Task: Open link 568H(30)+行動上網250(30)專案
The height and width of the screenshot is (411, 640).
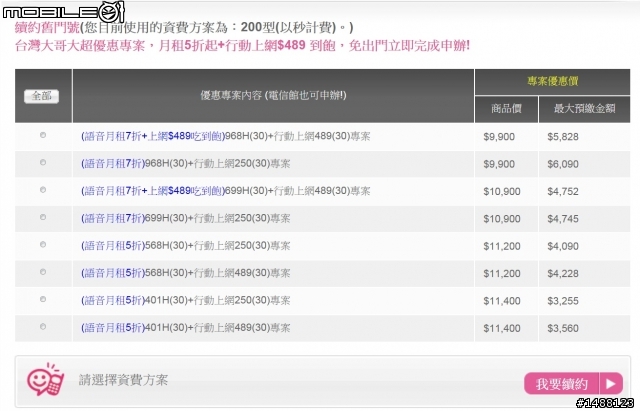Action: 218,246
